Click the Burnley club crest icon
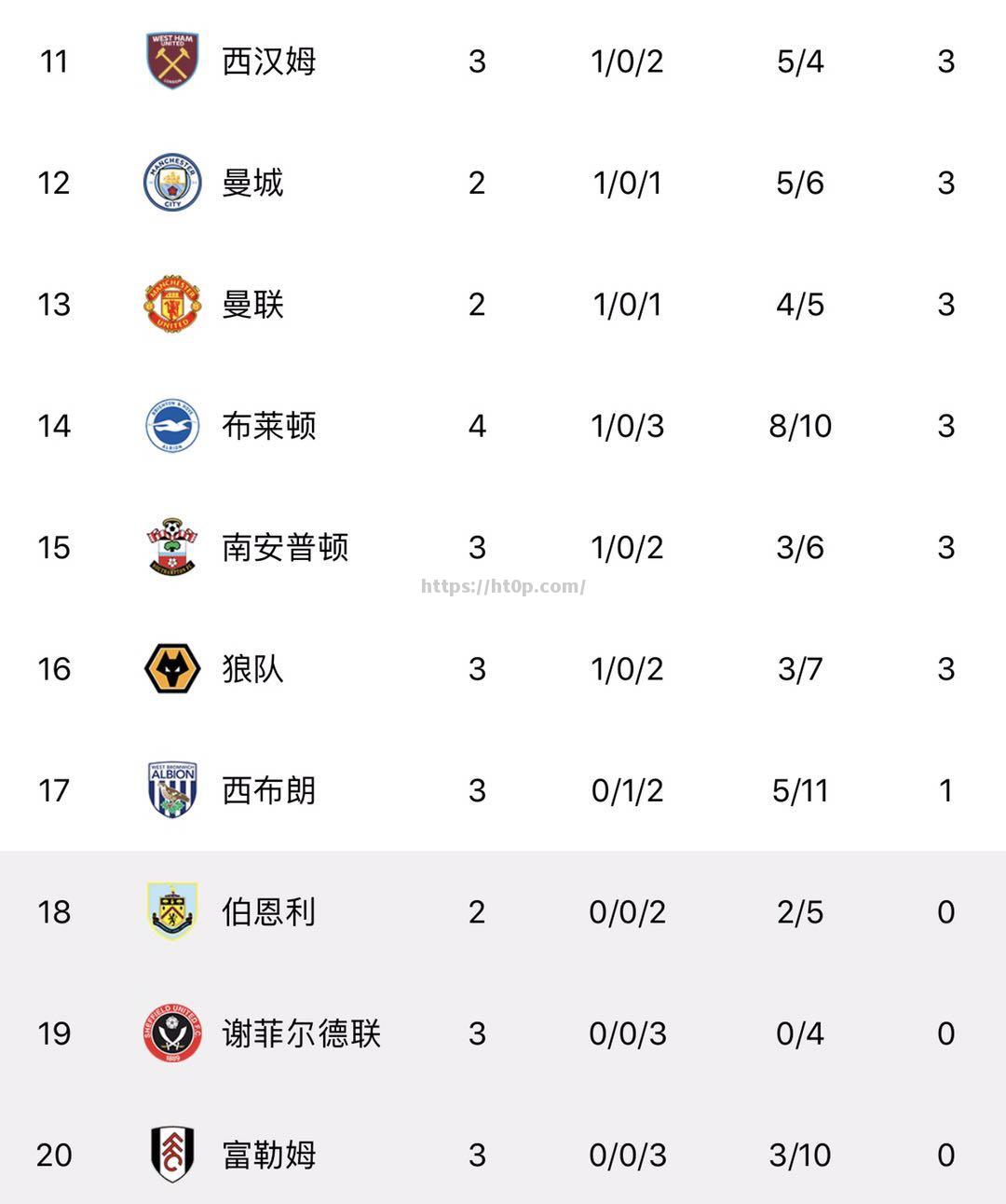The width and height of the screenshot is (1006, 1204). tap(172, 911)
